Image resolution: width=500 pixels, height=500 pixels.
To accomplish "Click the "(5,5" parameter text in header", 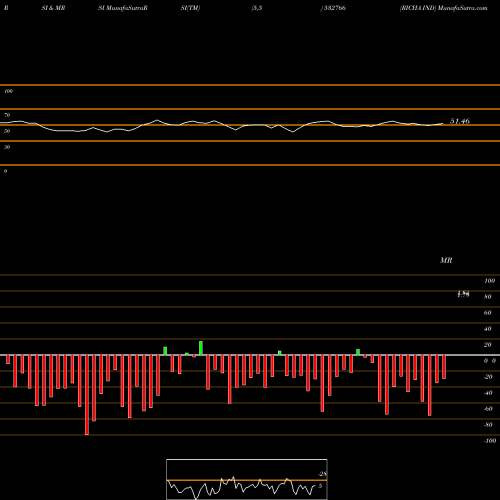I will (257, 8).
